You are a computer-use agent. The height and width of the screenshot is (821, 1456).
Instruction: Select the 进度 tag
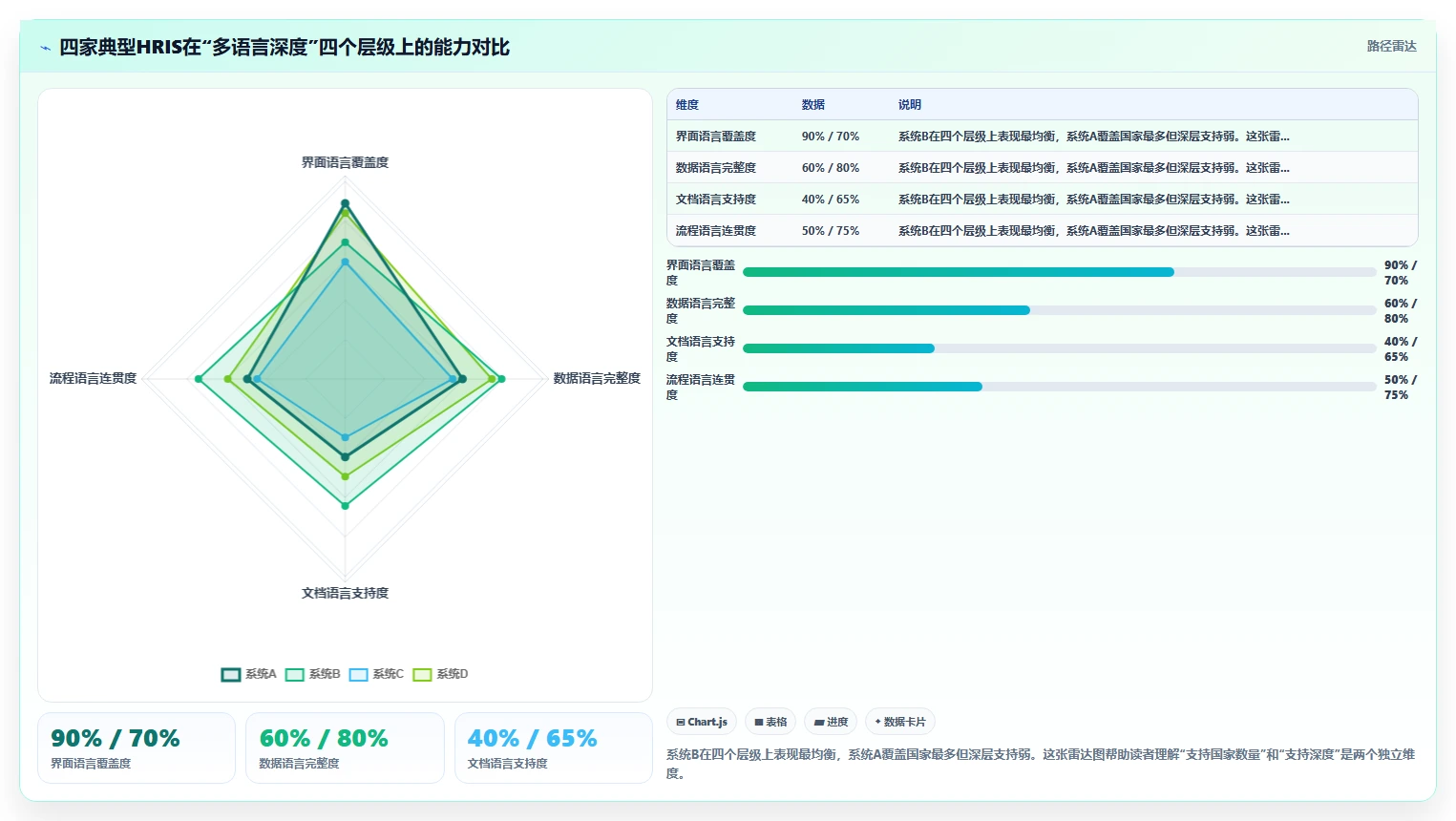[x=831, y=722]
